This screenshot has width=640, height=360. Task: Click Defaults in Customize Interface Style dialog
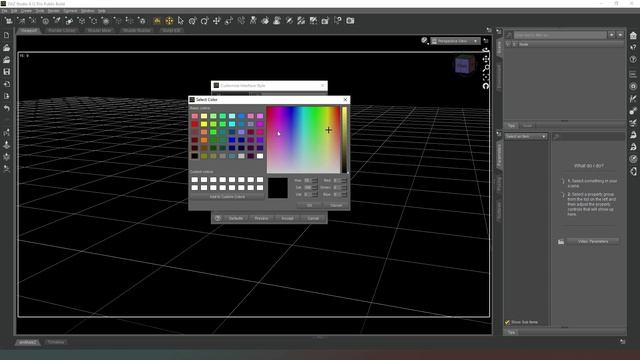(x=236, y=218)
